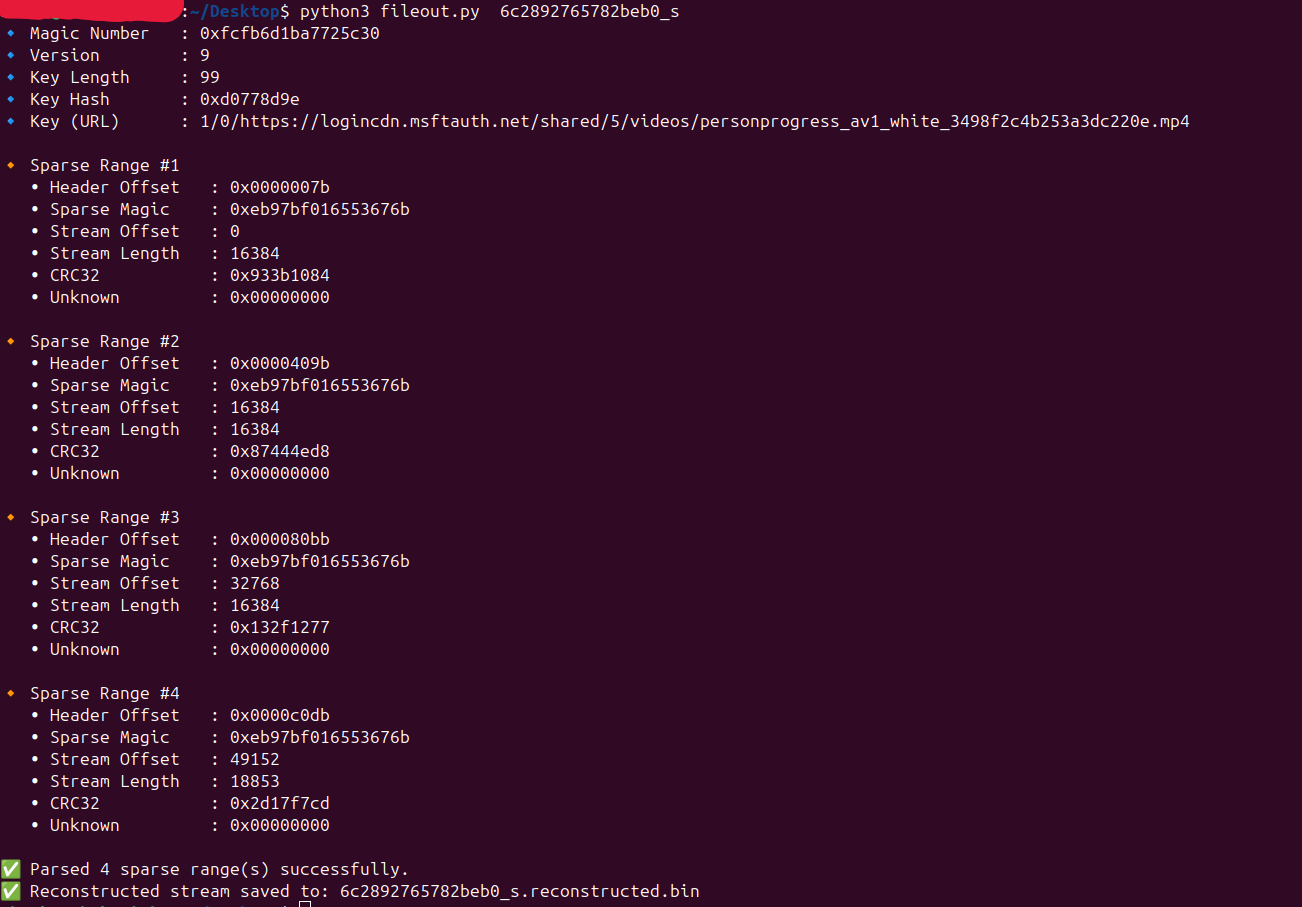Click the ~/Desktop path in the prompt
The height and width of the screenshot is (907, 1302).
[235, 12]
